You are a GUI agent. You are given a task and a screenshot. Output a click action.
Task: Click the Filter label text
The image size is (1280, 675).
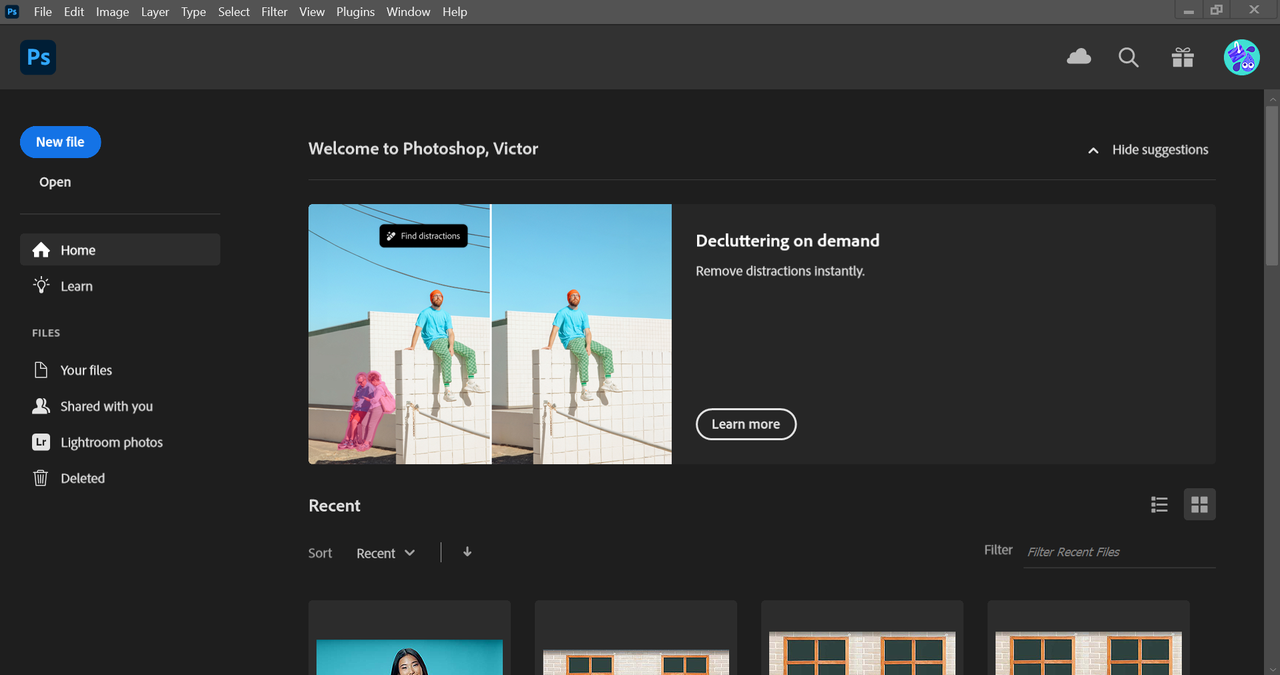pos(998,550)
